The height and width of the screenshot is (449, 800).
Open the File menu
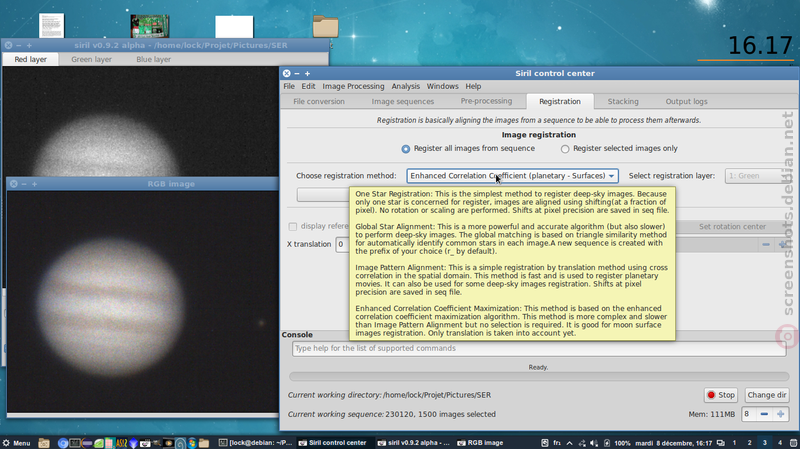(x=289, y=86)
